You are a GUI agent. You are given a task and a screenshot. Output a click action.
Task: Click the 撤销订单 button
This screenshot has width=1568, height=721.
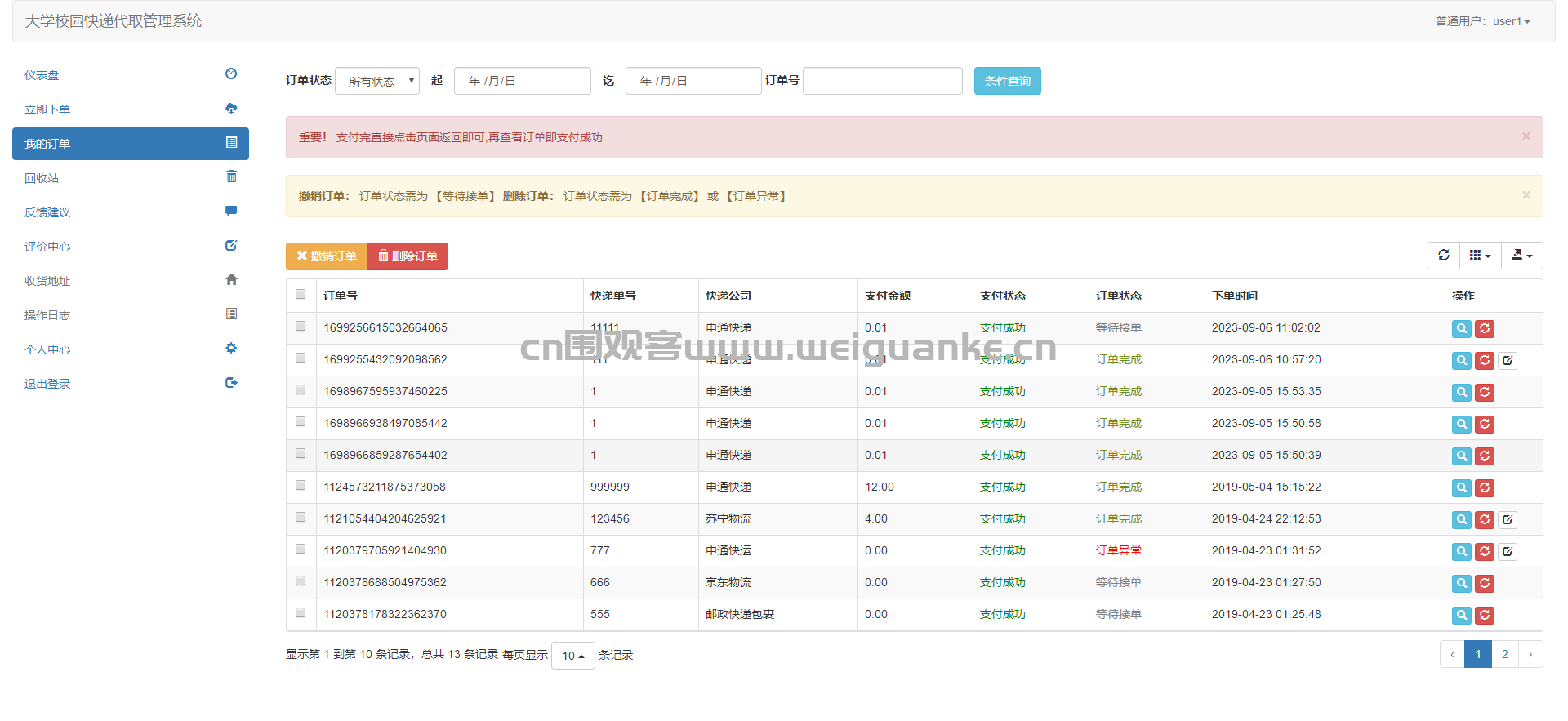click(x=327, y=256)
